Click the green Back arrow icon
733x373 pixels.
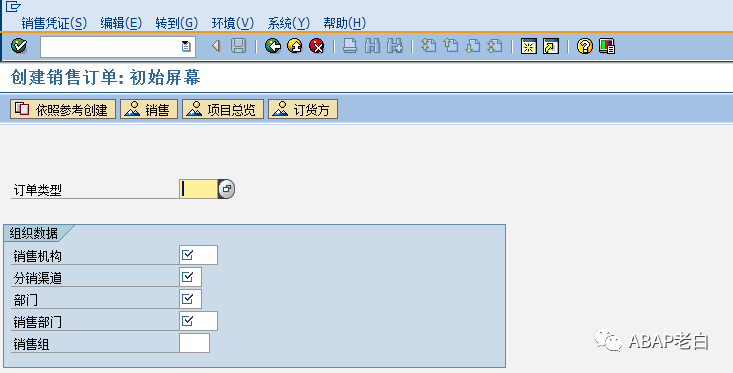click(273, 46)
